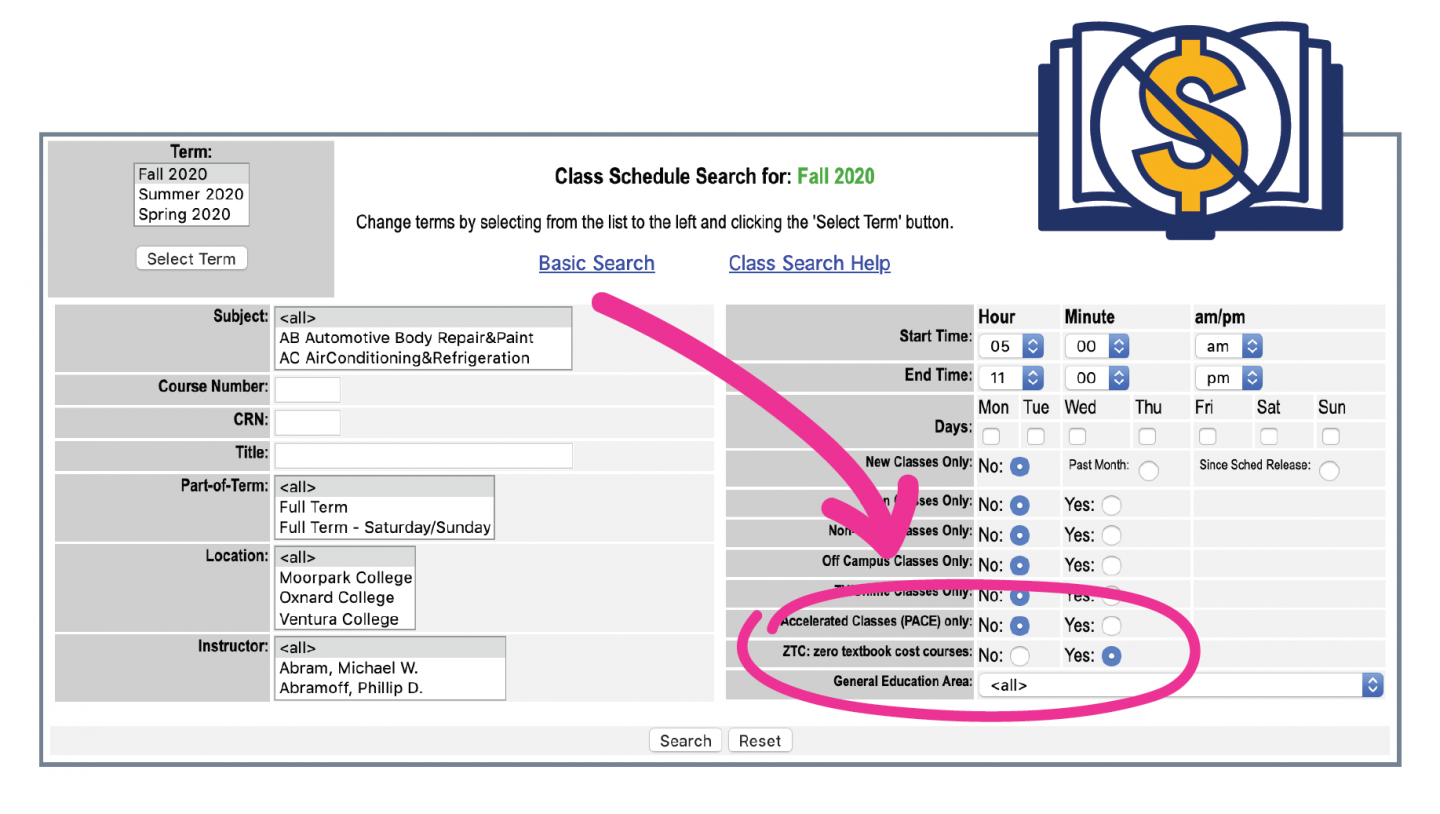Select Yes for Off Campus Classes Only
This screenshot has height=814, width=1440.
[1111, 565]
